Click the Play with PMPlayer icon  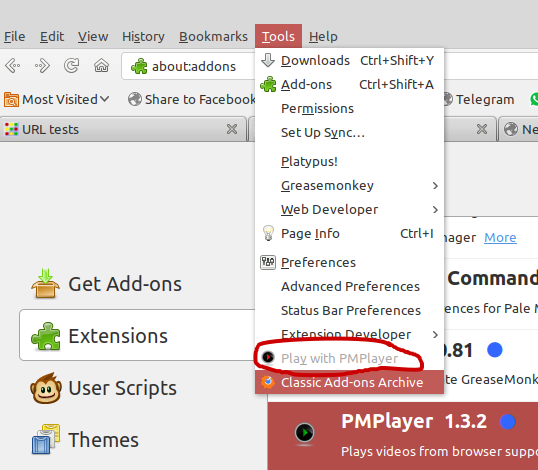(x=268, y=357)
